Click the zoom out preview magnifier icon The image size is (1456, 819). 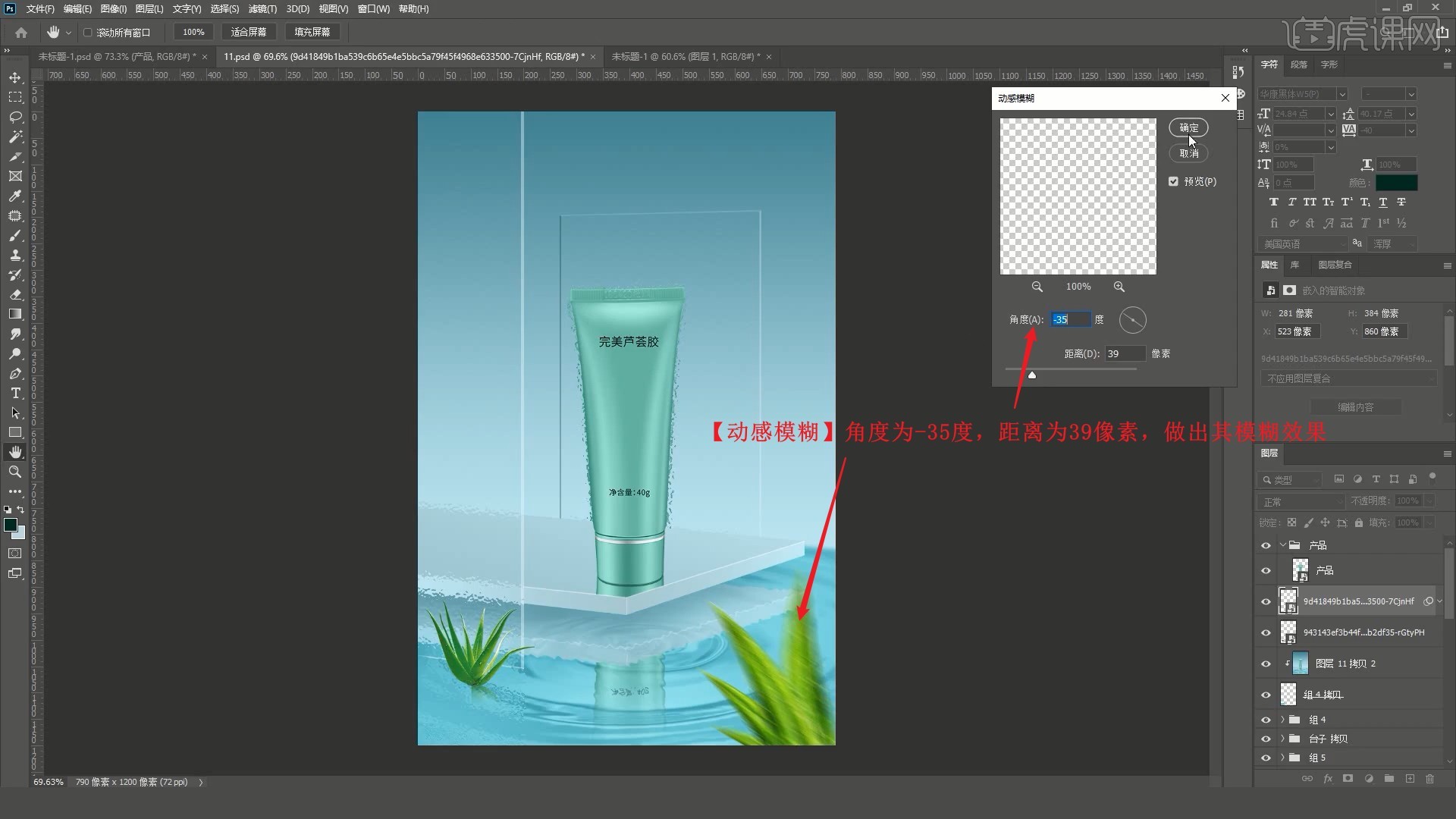pos(1037,287)
